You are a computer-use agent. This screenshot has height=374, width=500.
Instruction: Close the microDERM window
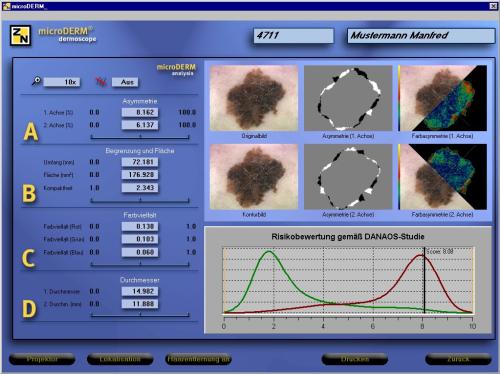(493, 6)
